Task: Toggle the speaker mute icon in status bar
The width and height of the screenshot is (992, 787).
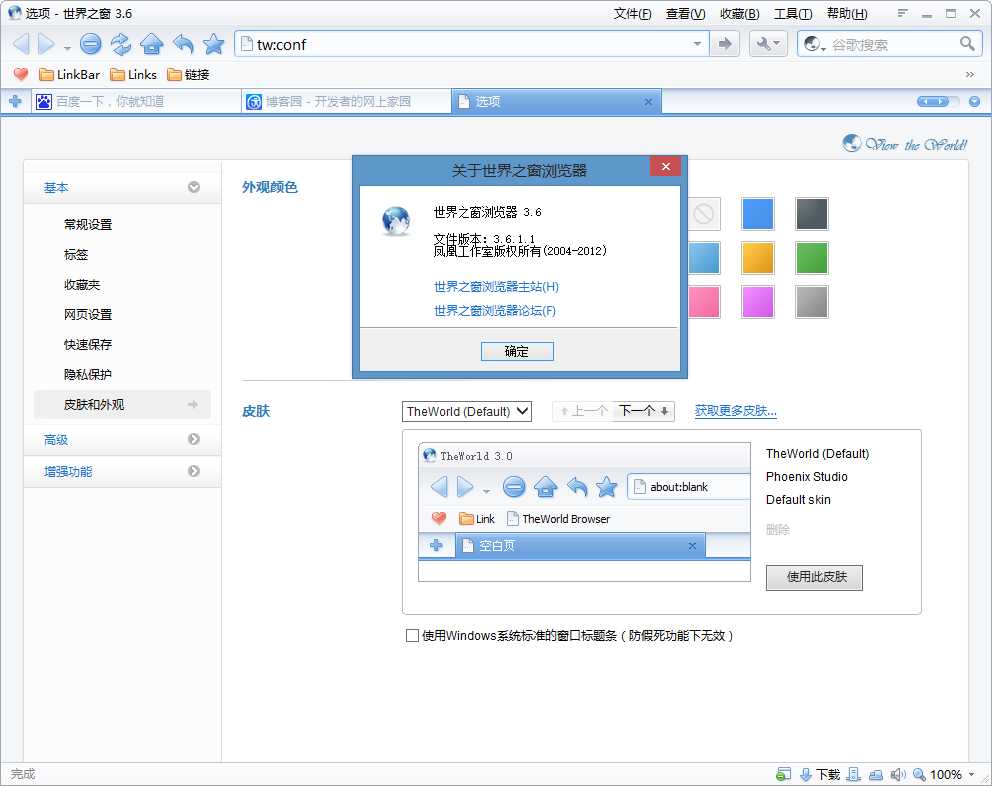Action: click(898, 774)
